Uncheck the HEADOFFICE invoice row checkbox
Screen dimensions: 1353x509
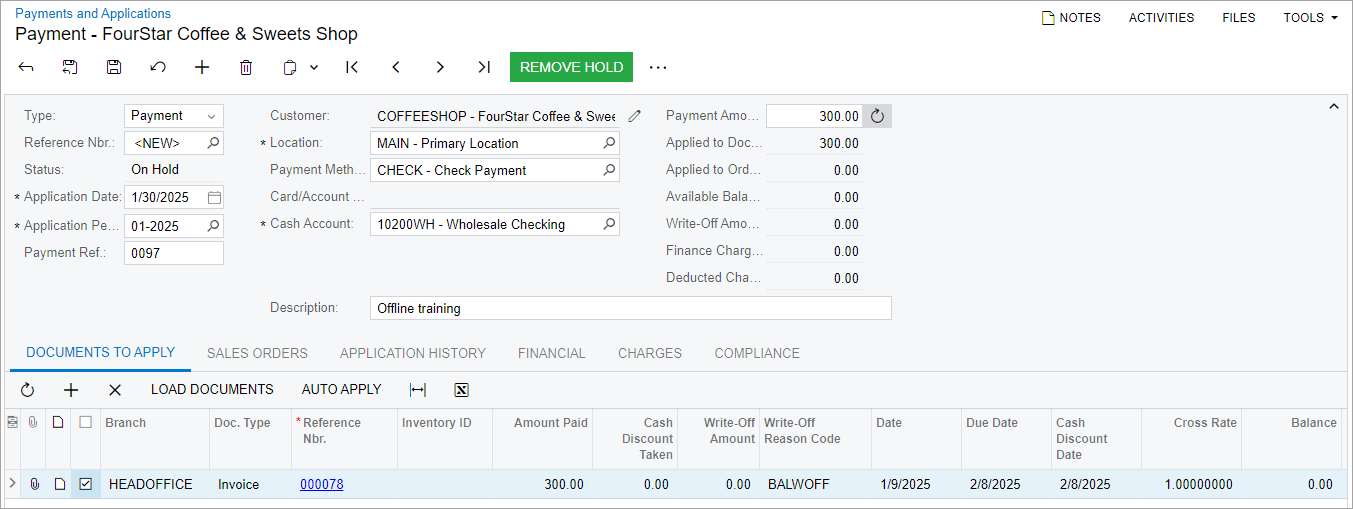tap(86, 484)
